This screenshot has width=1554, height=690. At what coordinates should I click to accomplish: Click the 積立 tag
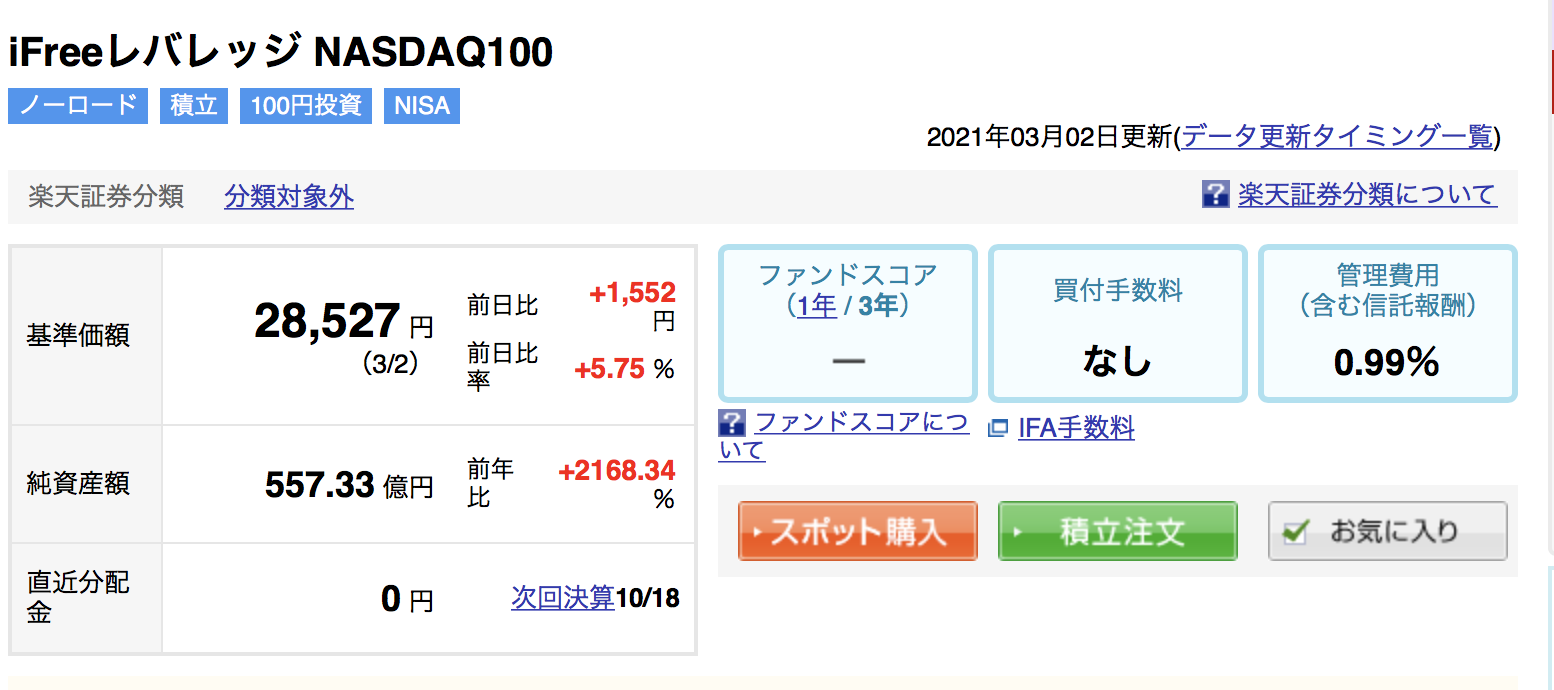194,106
